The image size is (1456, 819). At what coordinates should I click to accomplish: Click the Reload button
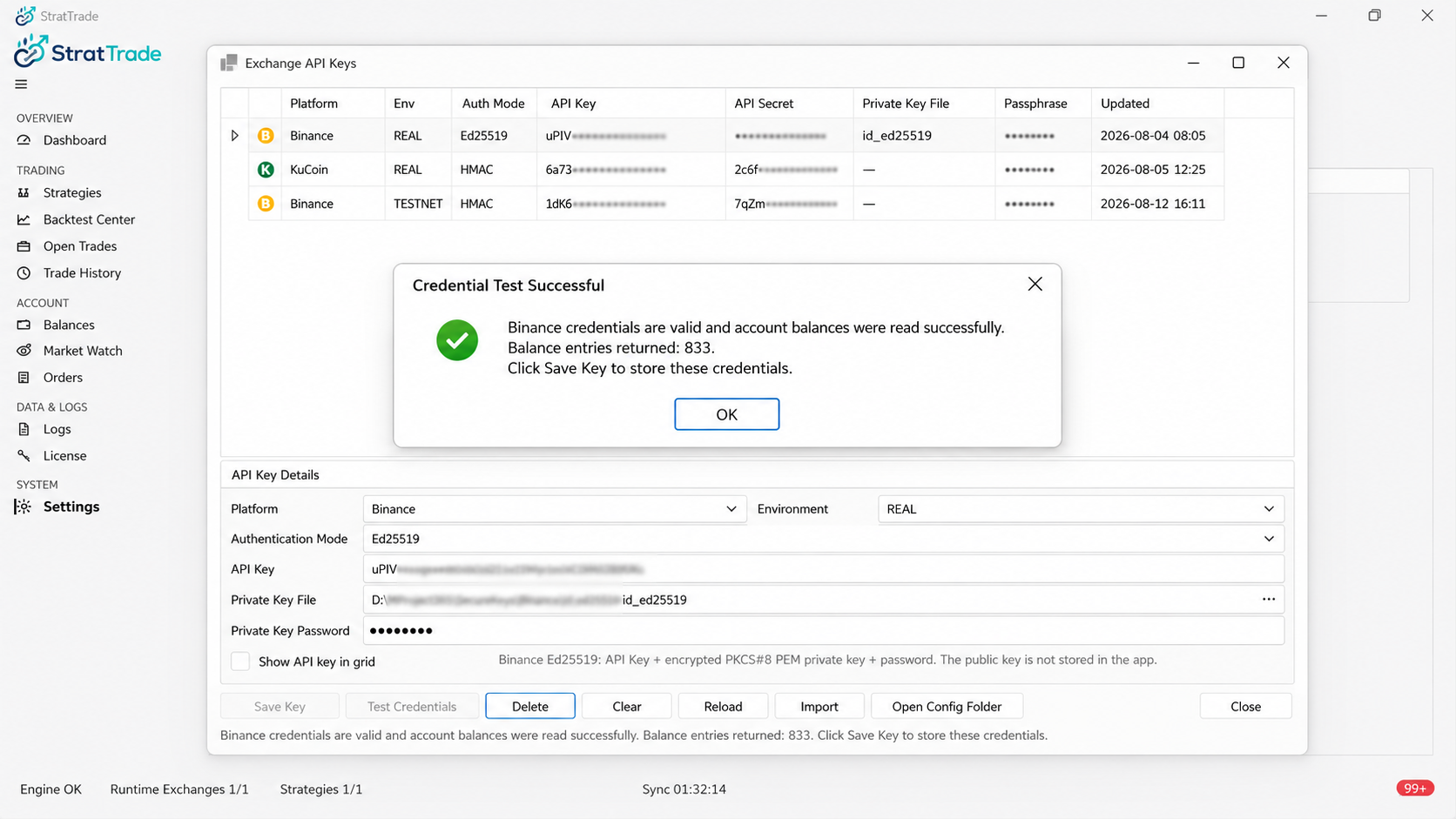[723, 707]
